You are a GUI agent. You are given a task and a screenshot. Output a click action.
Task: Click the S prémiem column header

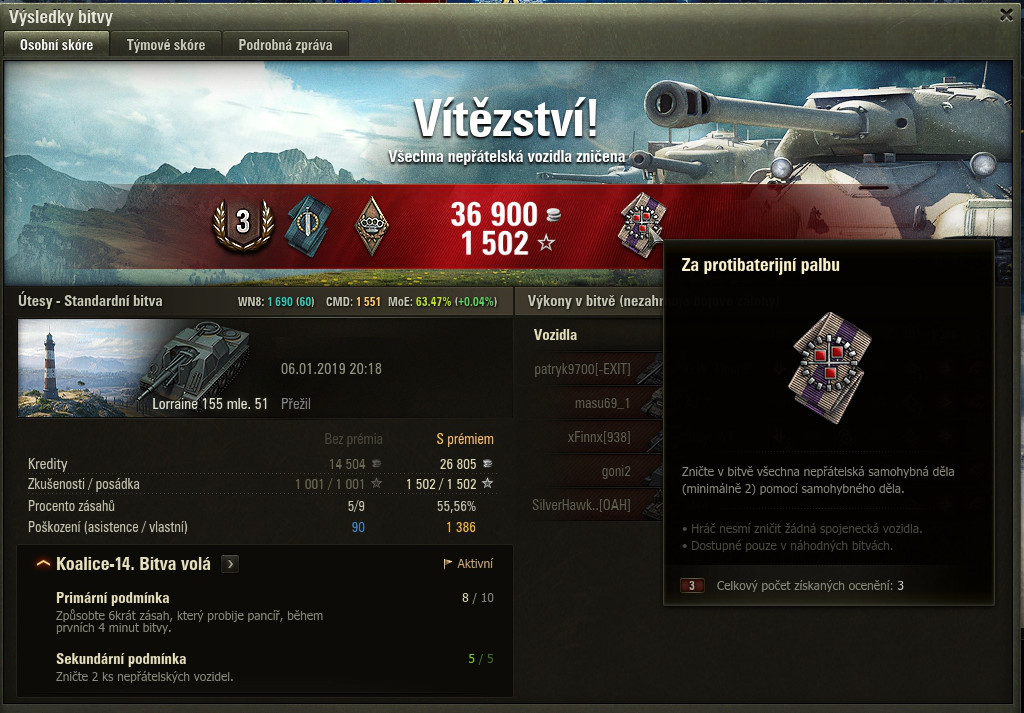coord(465,439)
